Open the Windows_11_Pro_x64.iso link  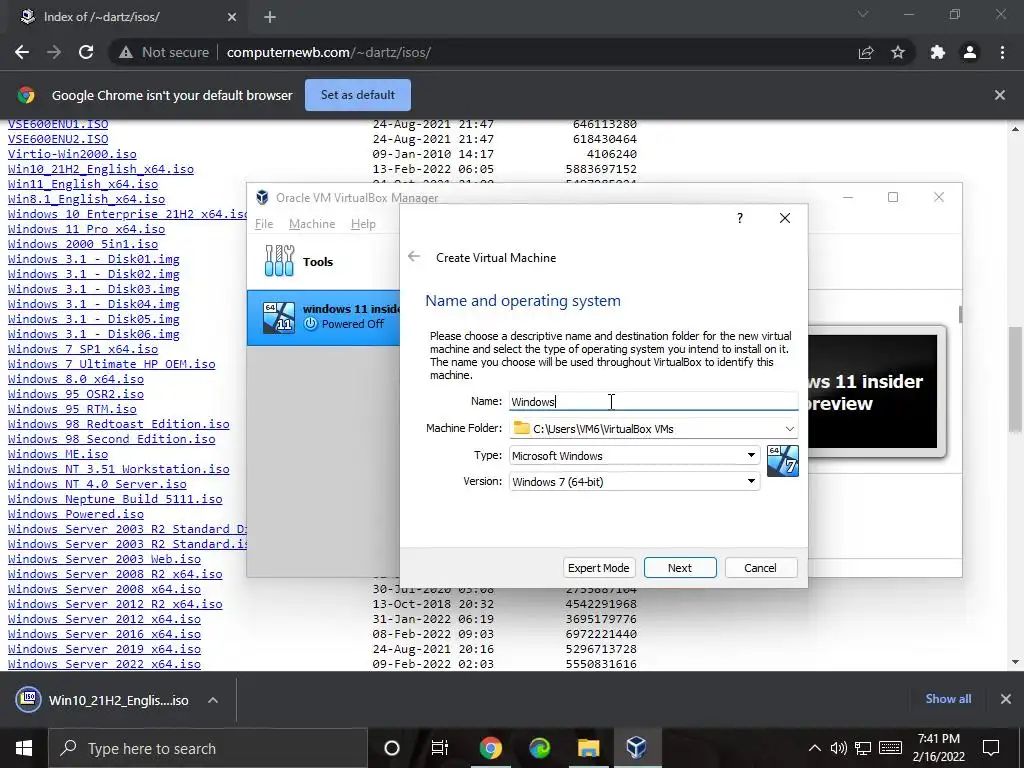[86, 229]
